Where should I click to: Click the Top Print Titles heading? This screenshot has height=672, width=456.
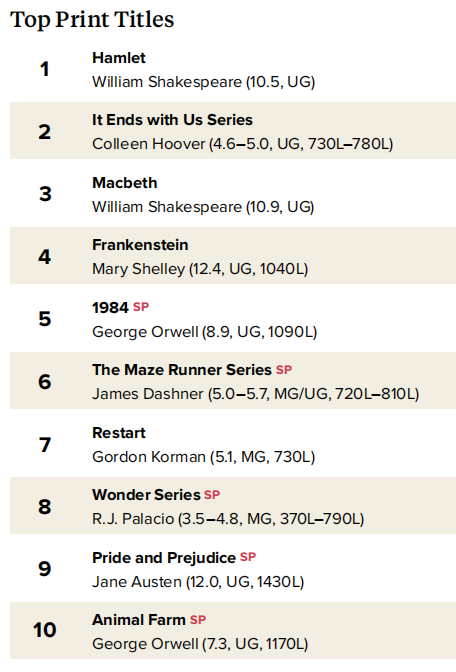pyautogui.click(x=92, y=20)
